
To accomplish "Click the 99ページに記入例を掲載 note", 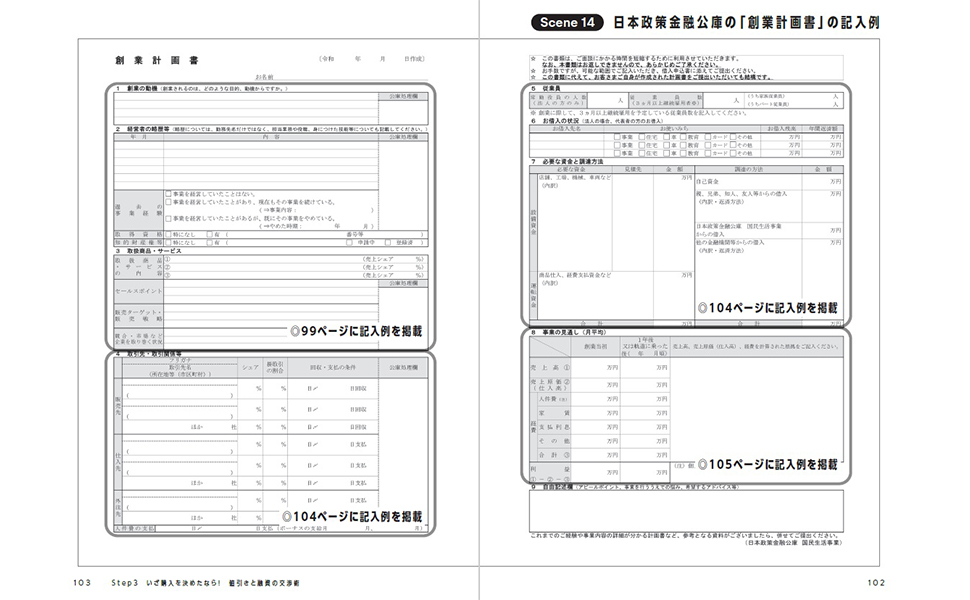I will pyautogui.click(x=357, y=332).
